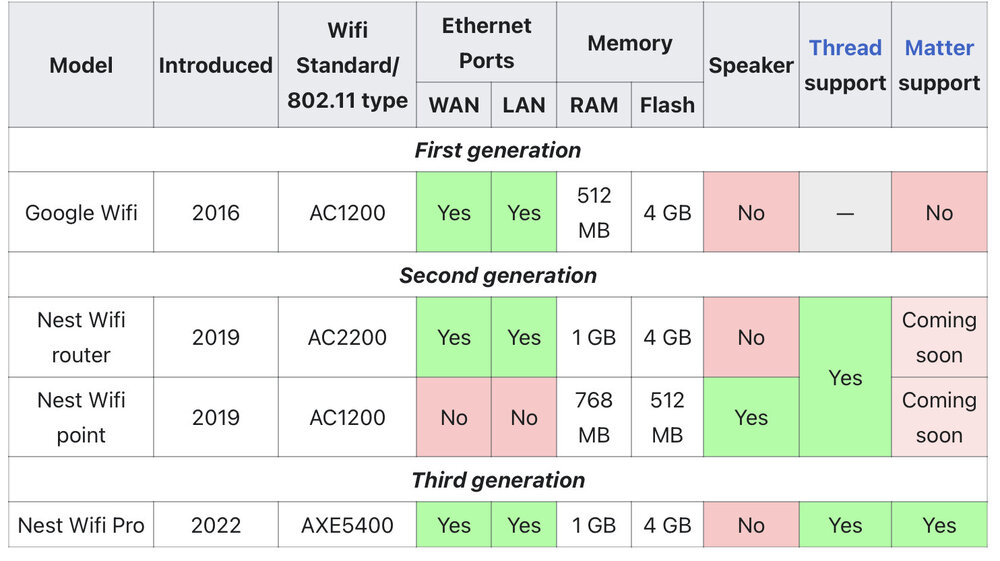
Task: Select the Nest Wifi router cell
Action: [81, 337]
